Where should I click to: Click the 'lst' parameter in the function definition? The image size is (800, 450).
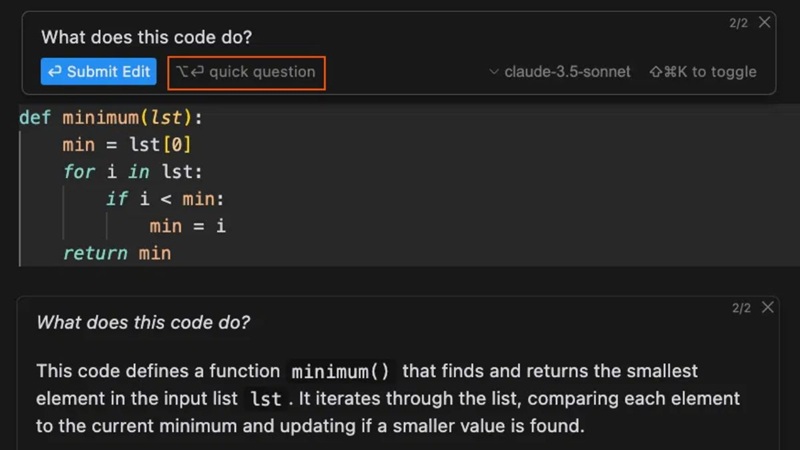click(x=167, y=118)
